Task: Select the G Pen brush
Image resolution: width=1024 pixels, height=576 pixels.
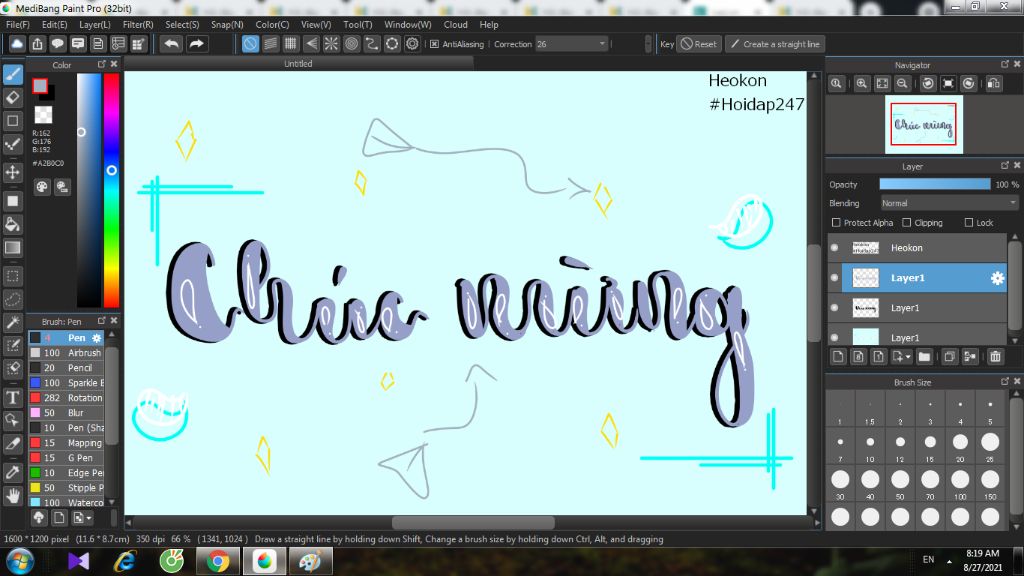Action: 66,458
